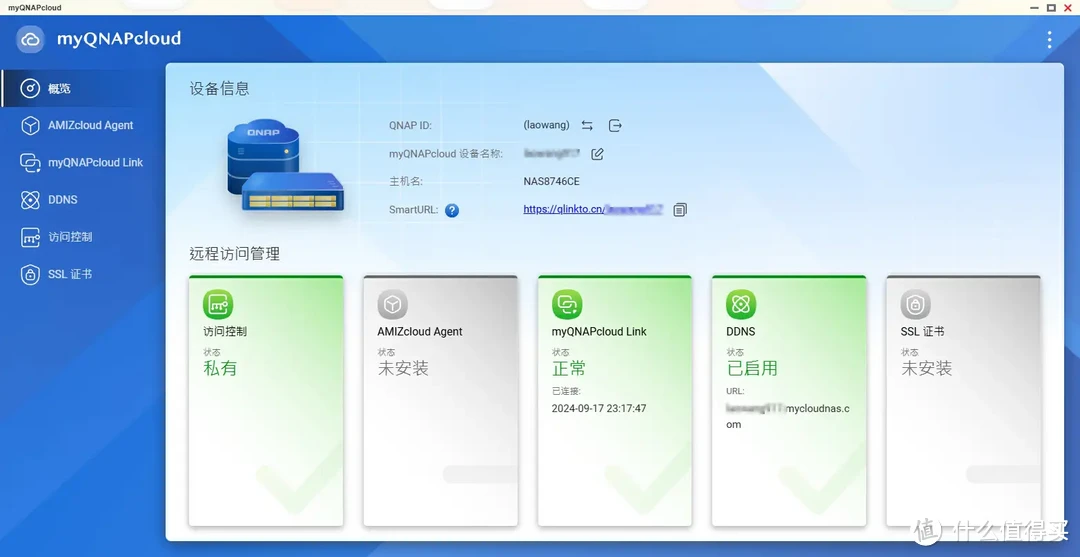Image resolution: width=1080 pixels, height=557 pixels.
Task: Click the 设备信息 section heading
Action: [220, 89]
